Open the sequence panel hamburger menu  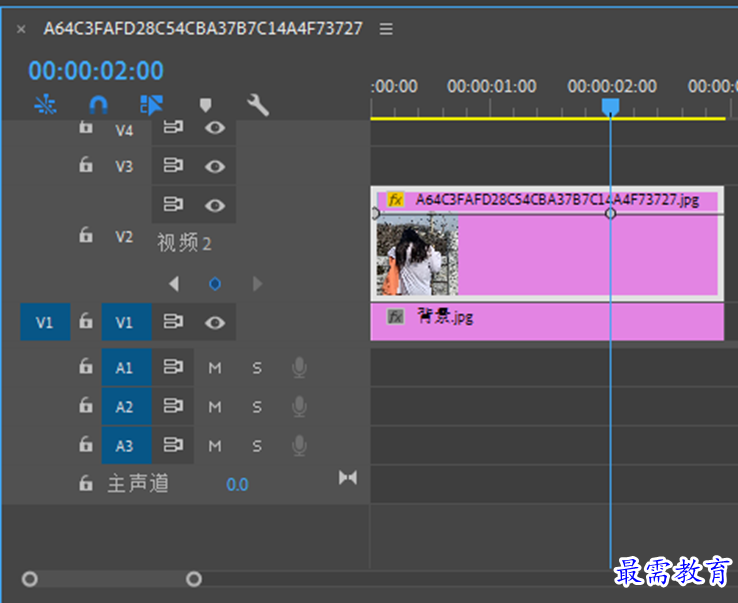(x=386, y=29)
